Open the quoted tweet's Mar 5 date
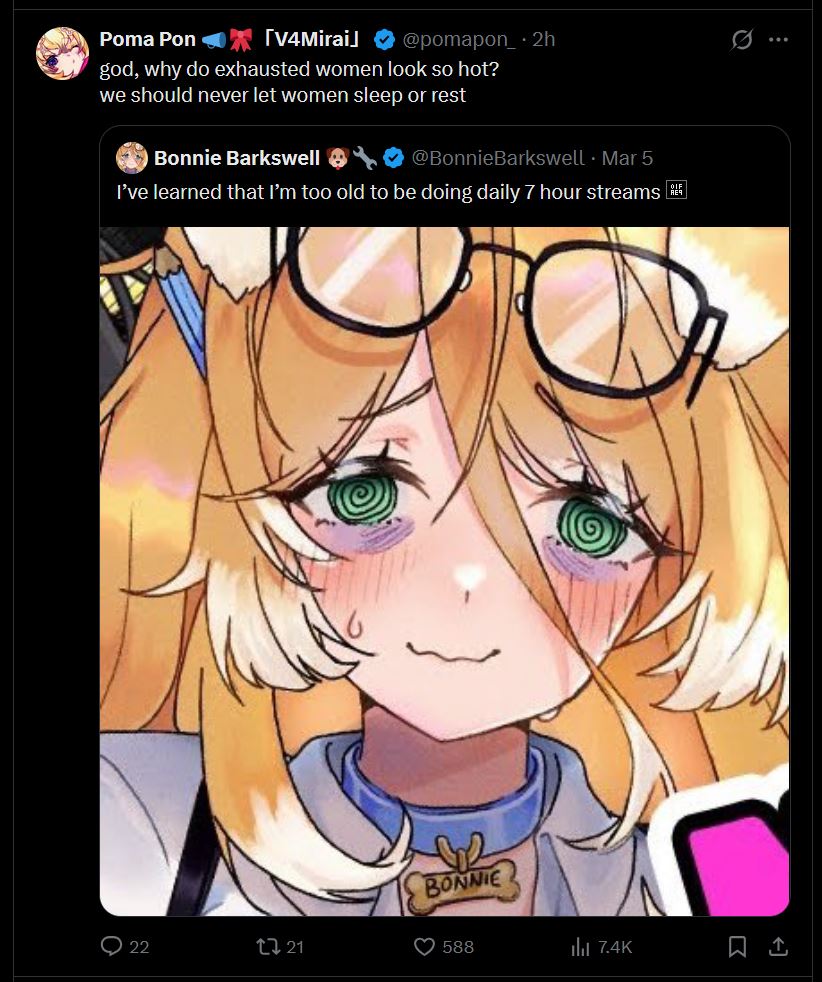The height and width of the screenshot is (982, 822). [627, 158]
